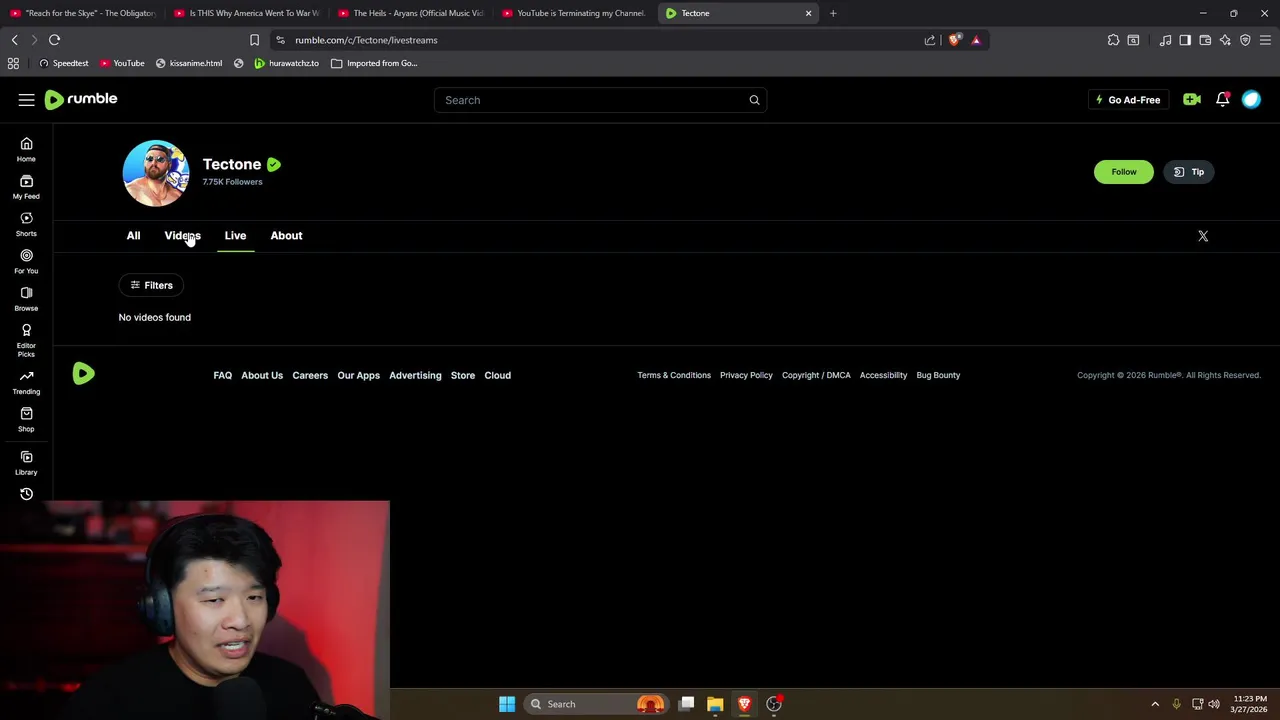The image size is (1280, 720).
Task: Open Home in the sidebar
Action: tap(26, 149)
